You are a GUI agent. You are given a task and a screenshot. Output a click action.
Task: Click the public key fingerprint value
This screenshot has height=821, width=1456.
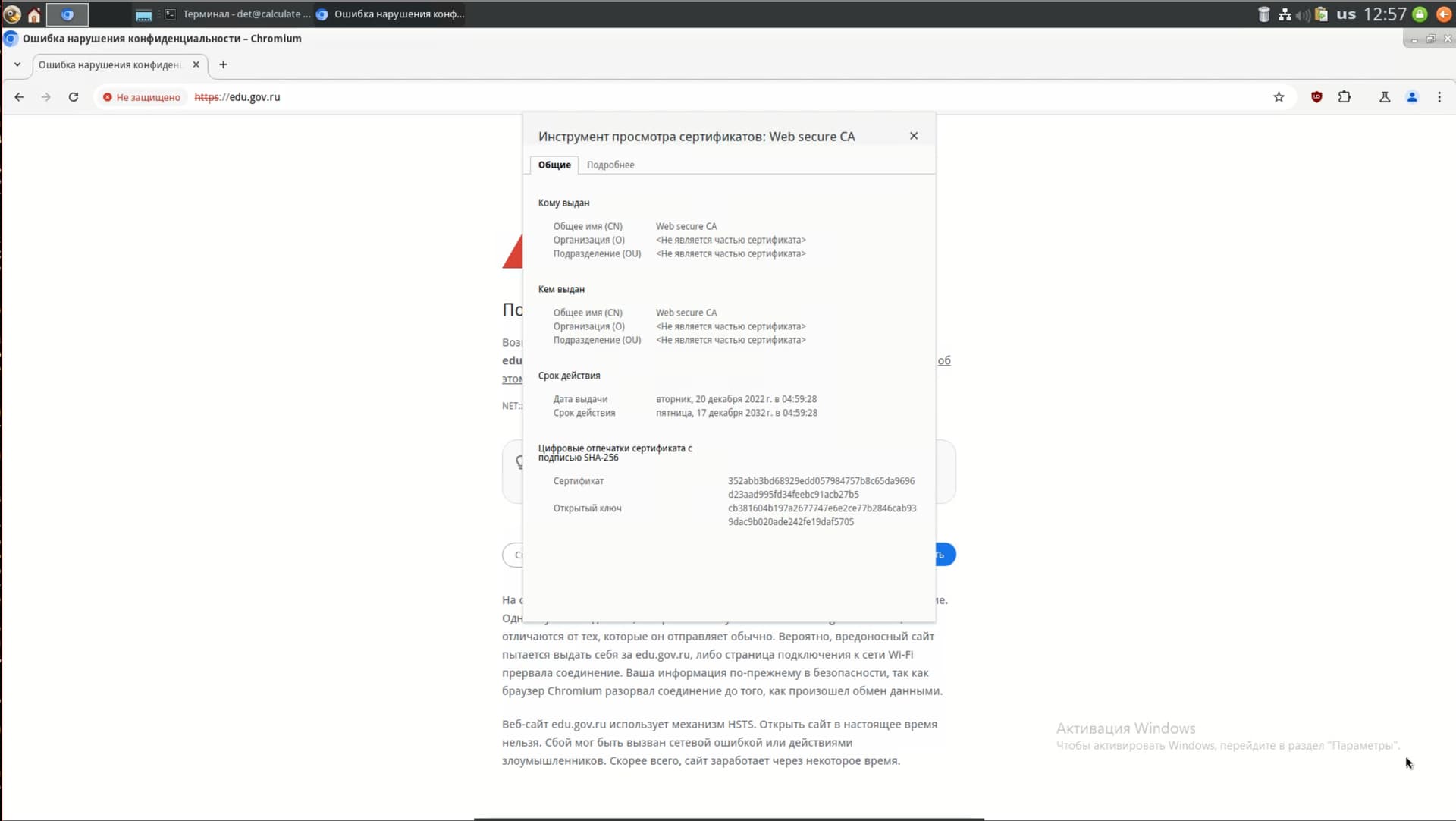pyautogui.click(x=822, y=515)
